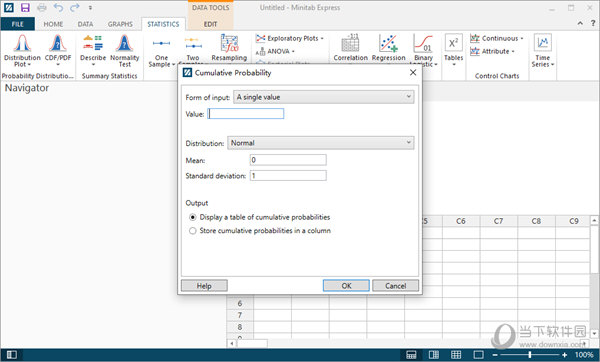Open the Distribution dropdown
Image resolution: width=600 pixels, height=362 pixels.
[x=321, y=143]
